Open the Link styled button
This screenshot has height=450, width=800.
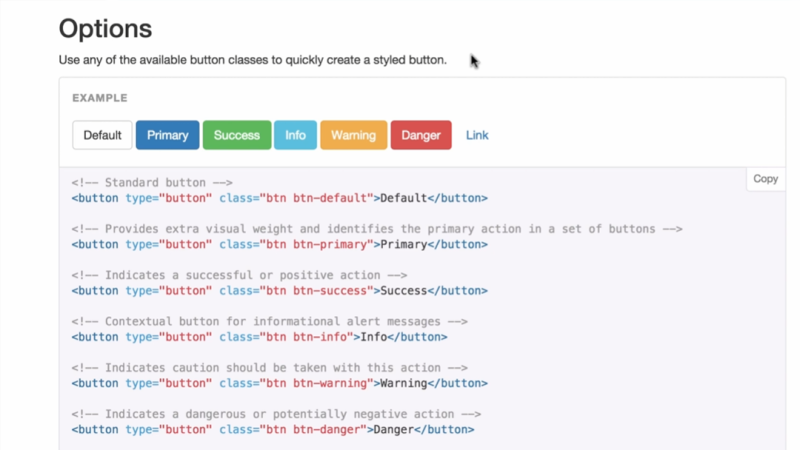477,135
